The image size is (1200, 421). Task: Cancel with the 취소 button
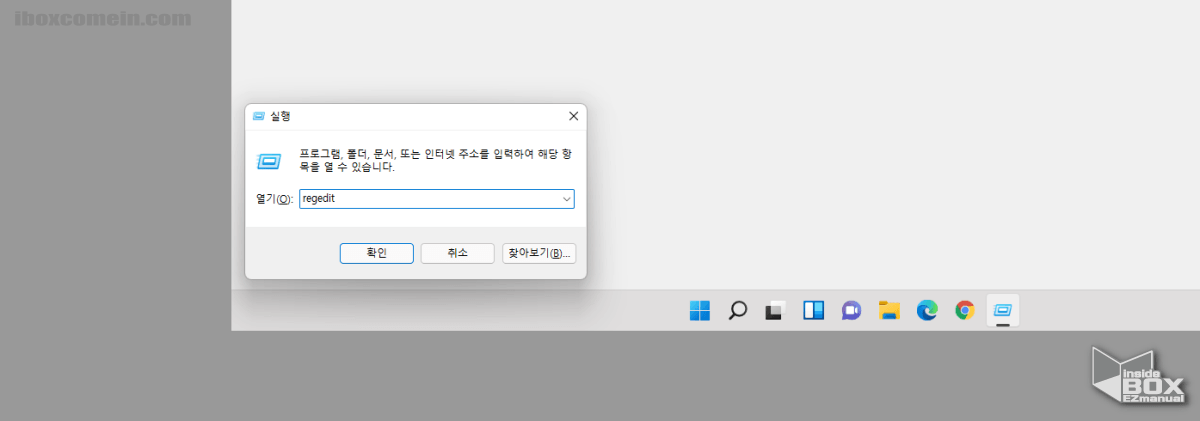click(x=458, y=253)
